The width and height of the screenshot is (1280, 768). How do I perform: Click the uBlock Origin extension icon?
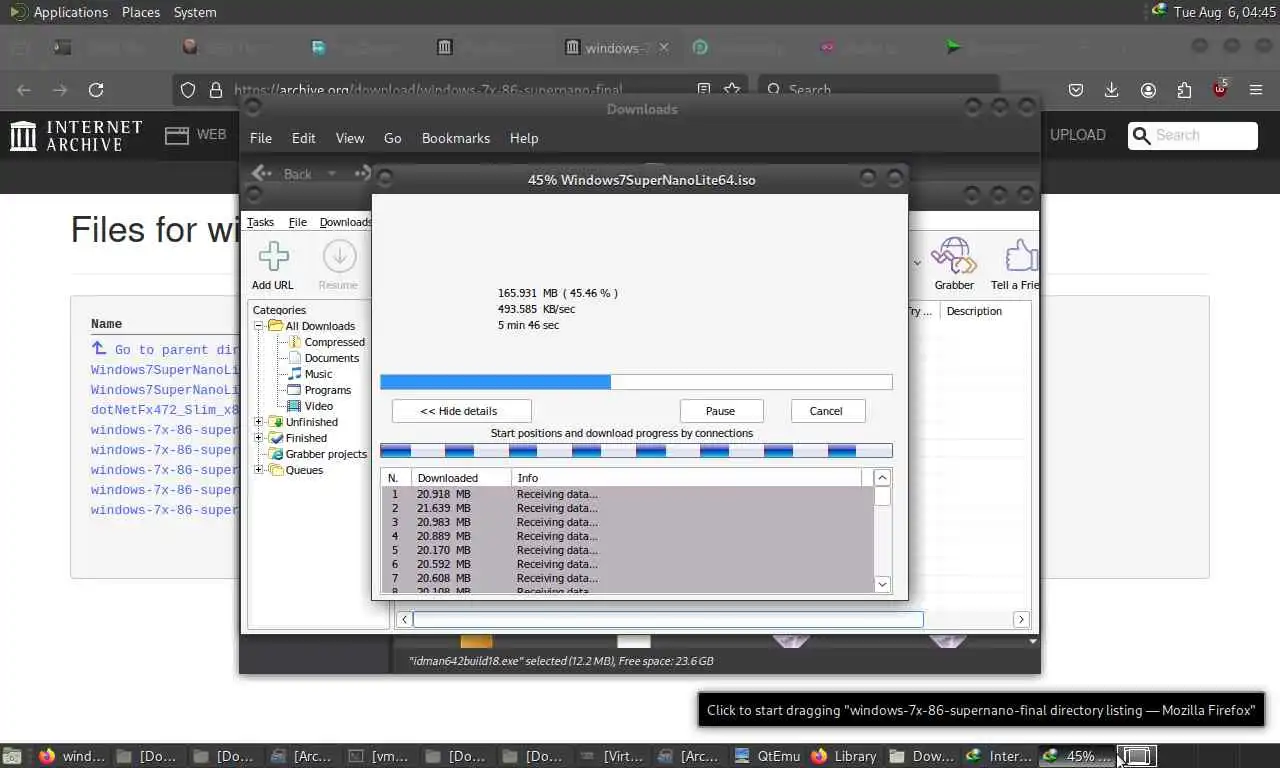tap(1220, 89)
